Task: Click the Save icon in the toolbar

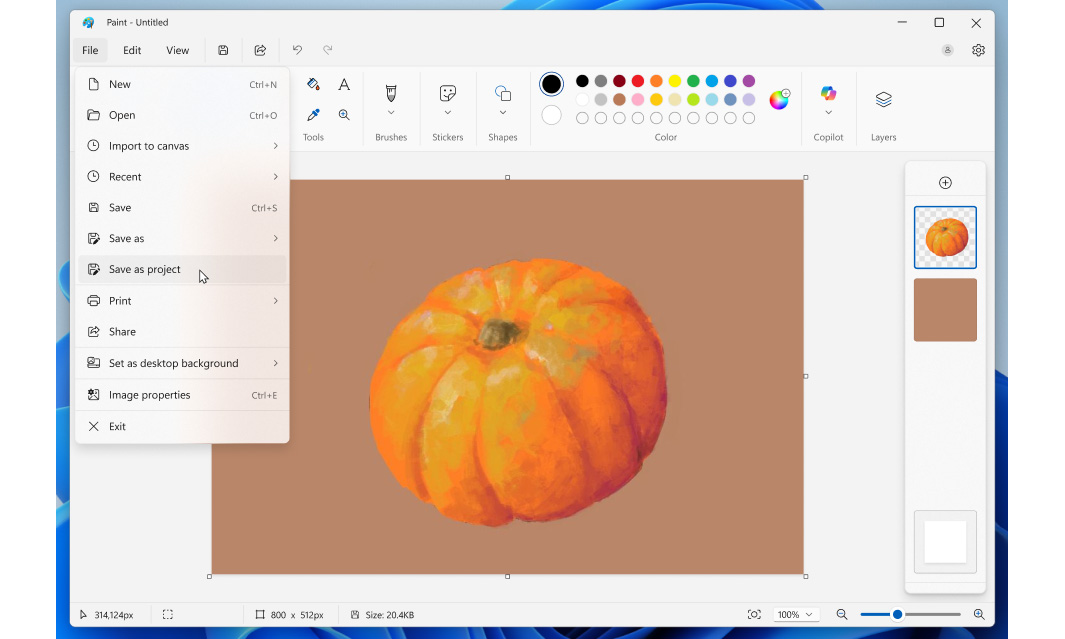Action: tap(223, 50)
